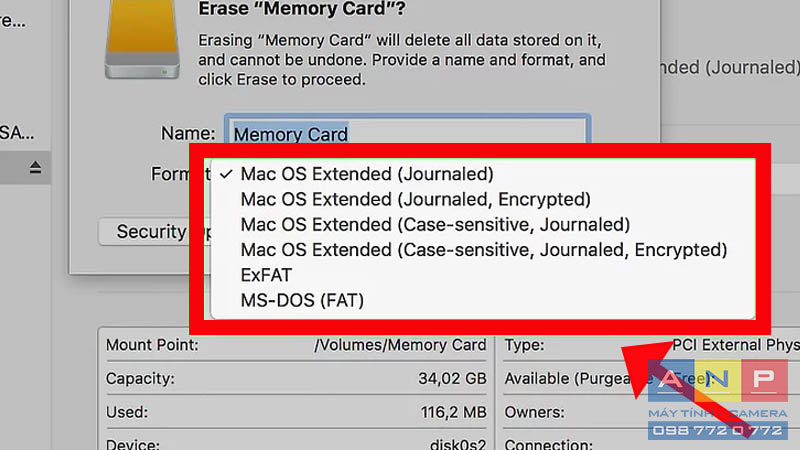Click the checkmark beside Mac OS Extended (Journaled)
Screen dimensions: 800x450
[x=226, y=174]
